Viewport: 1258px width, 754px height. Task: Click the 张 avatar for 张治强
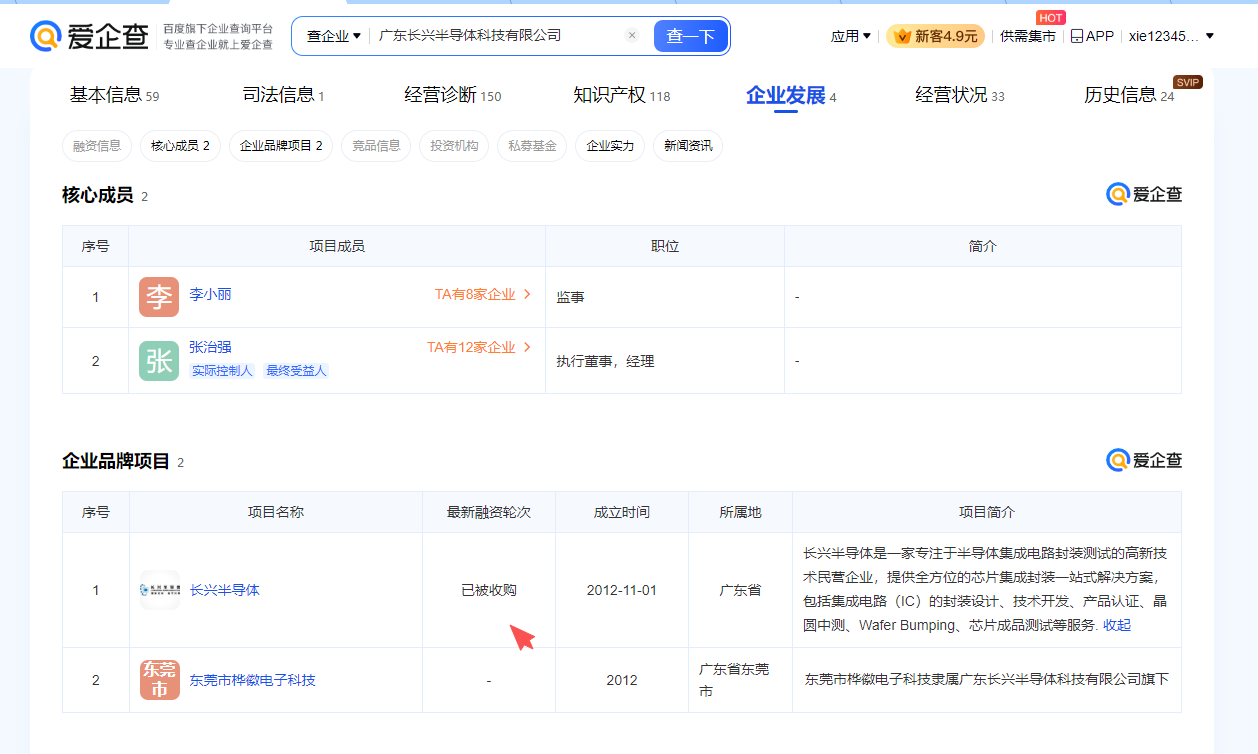159,361
